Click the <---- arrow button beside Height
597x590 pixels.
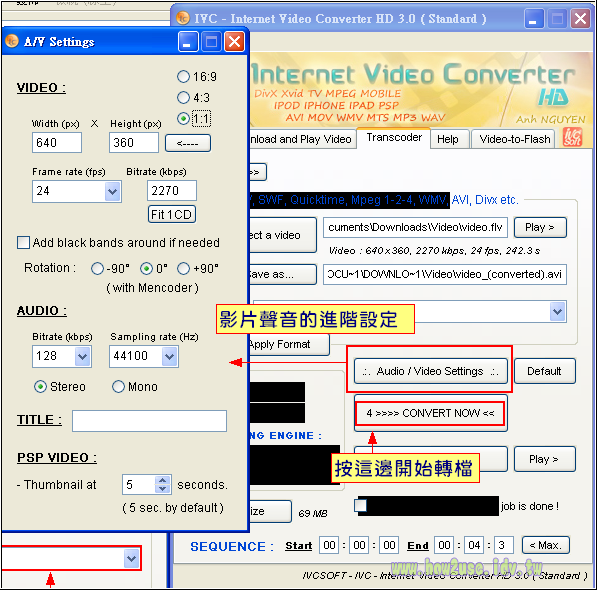188,143
